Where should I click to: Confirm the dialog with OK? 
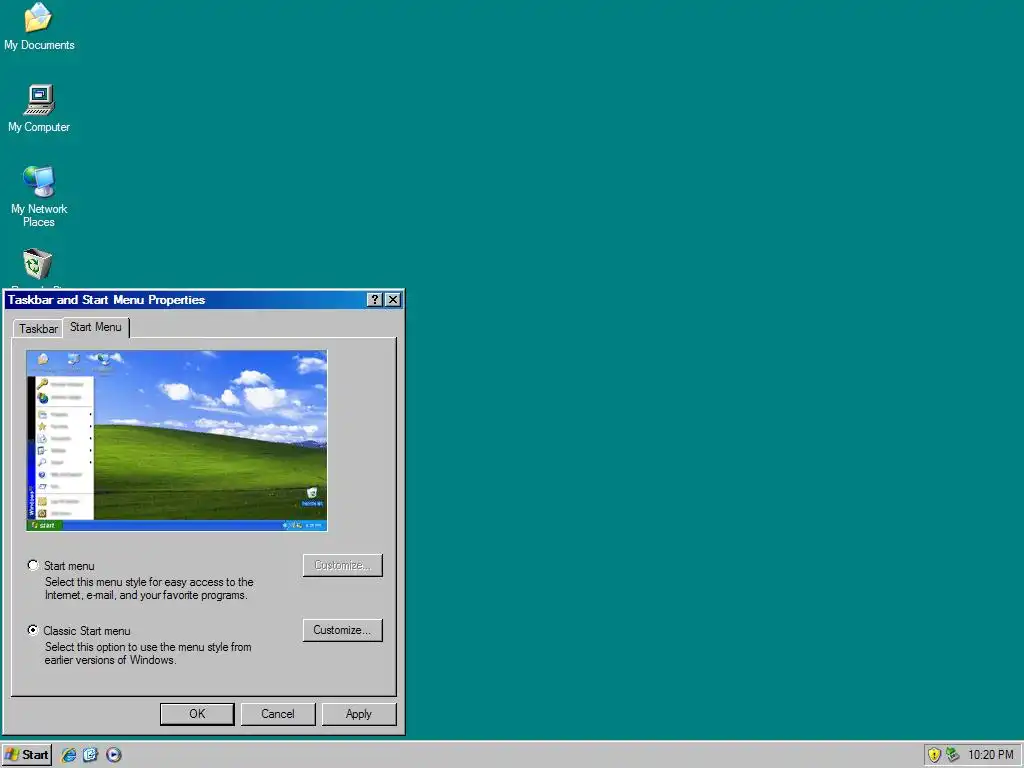pyautogui.click(x=197, y=714)
